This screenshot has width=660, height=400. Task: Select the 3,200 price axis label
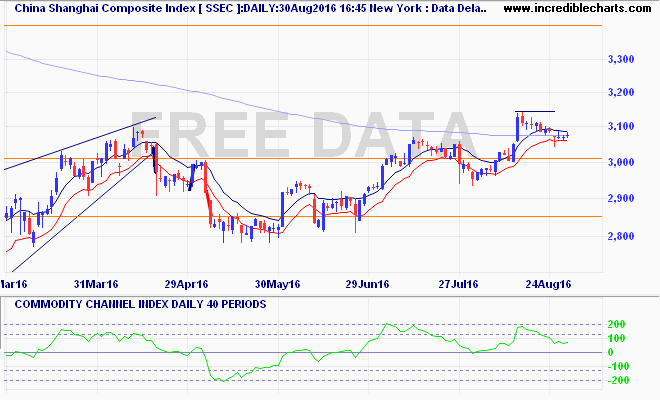click(621, 93)
